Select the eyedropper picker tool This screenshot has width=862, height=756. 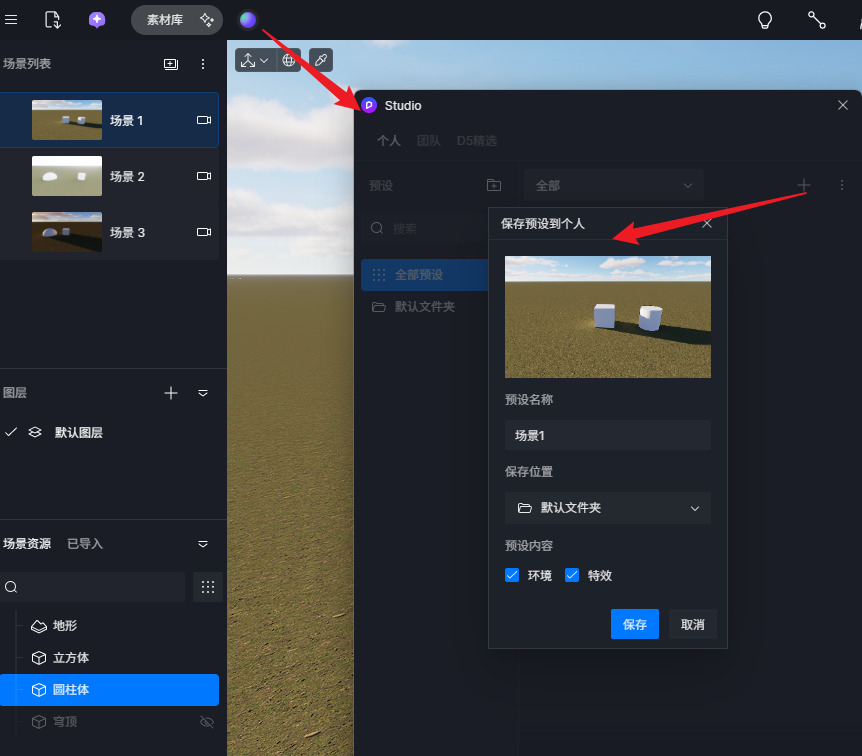pos(321,60)
